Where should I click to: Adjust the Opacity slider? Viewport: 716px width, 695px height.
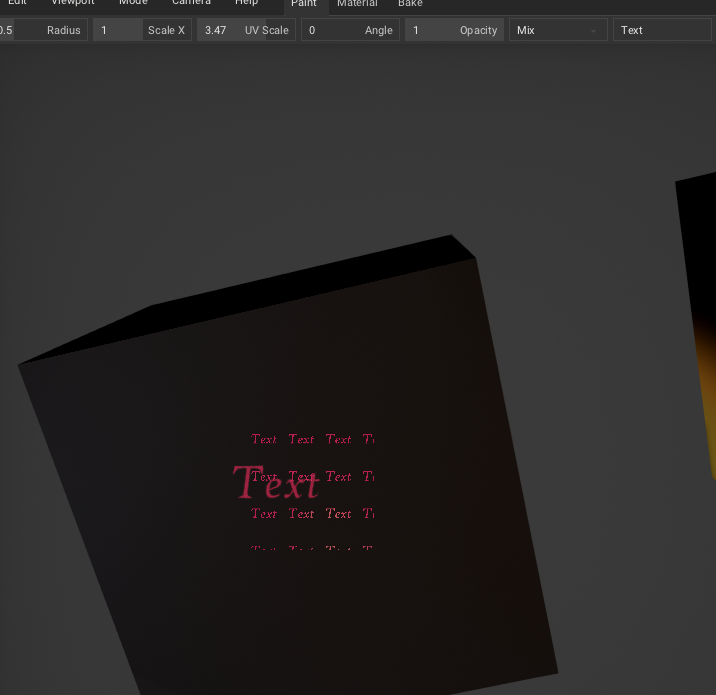[x=454, y=30]
